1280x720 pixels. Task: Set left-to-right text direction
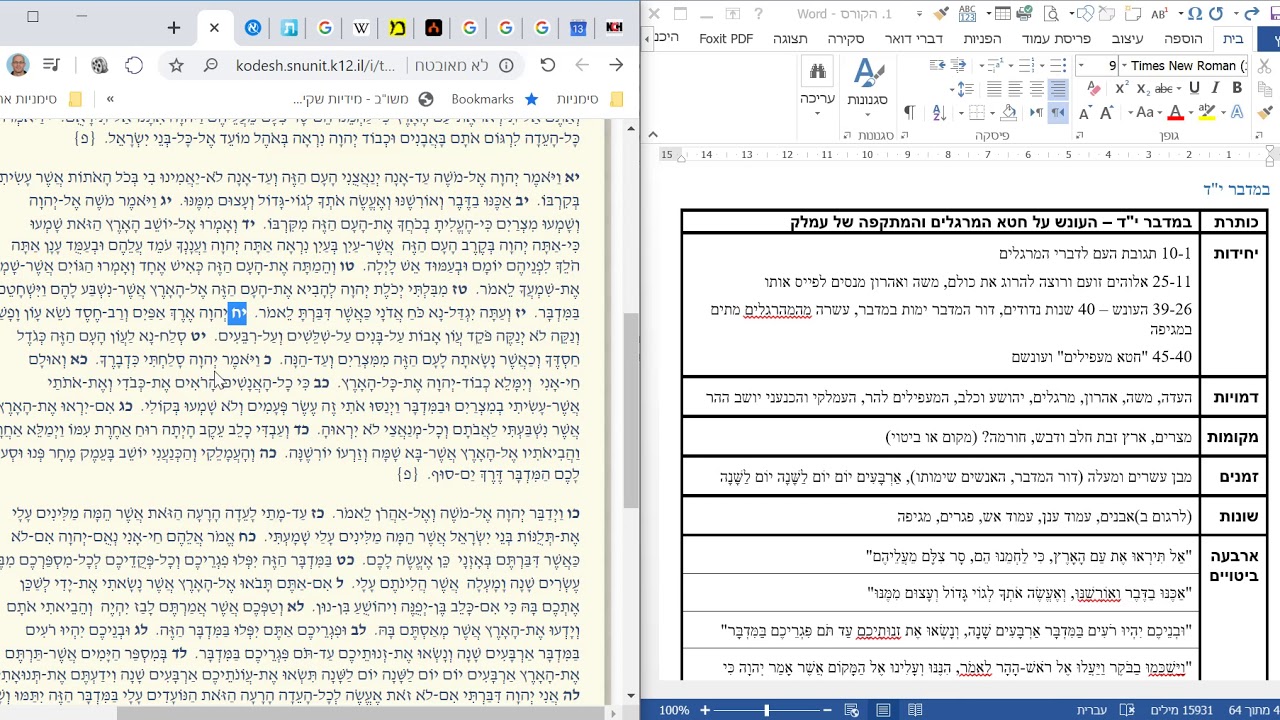(1037, 112)
